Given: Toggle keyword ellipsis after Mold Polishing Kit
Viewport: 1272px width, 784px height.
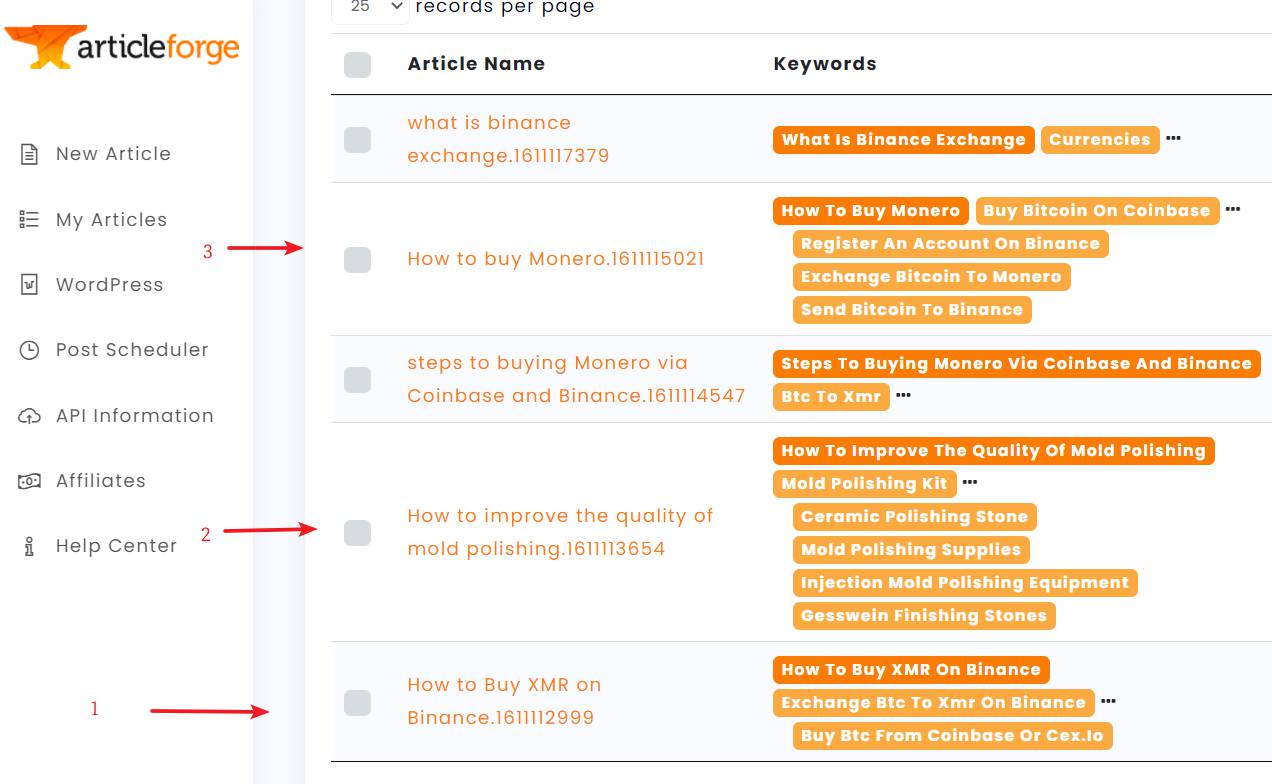Looking at the screenshot, I should click(969, 482).
